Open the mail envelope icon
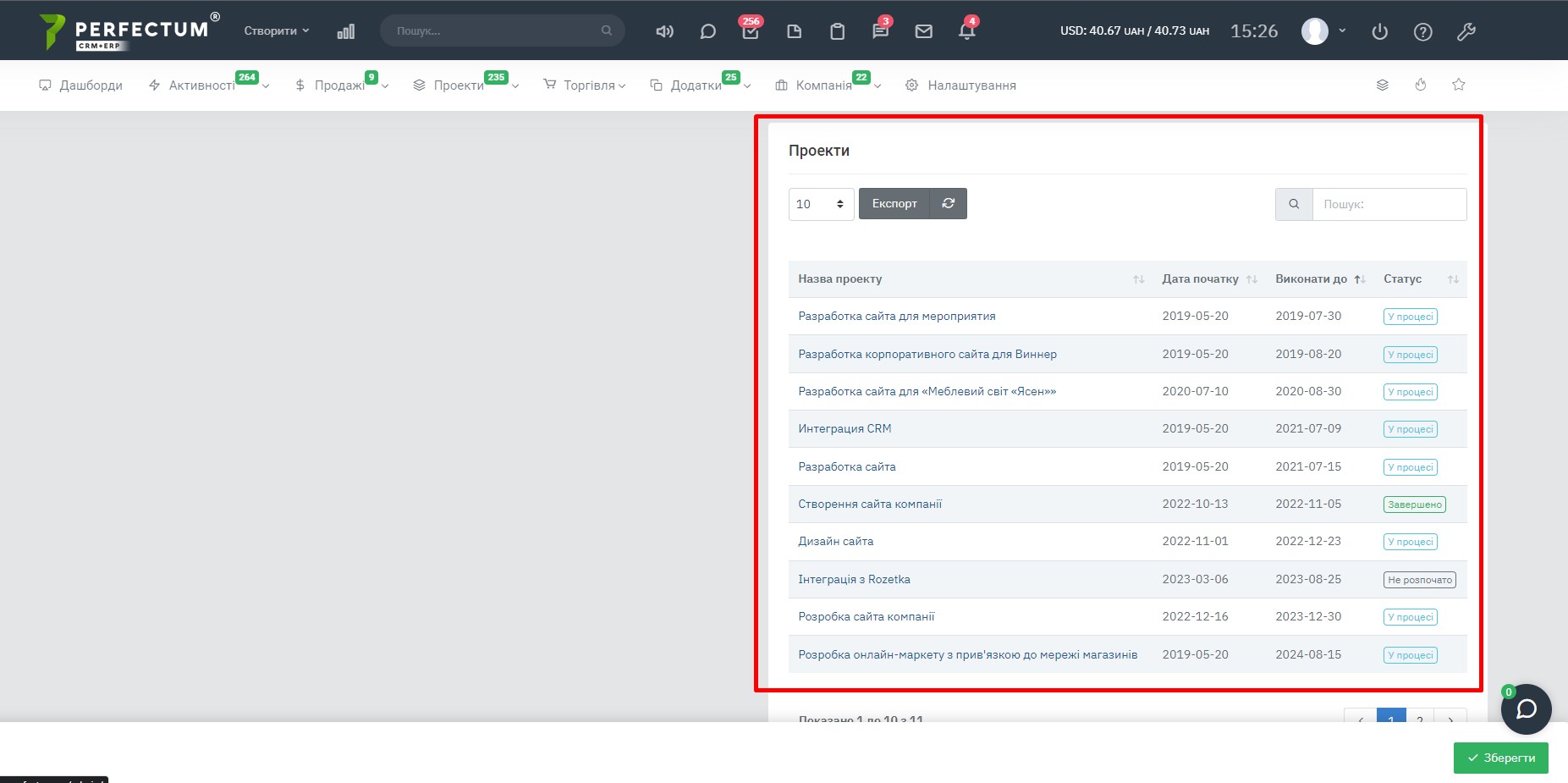 [923, 31]
